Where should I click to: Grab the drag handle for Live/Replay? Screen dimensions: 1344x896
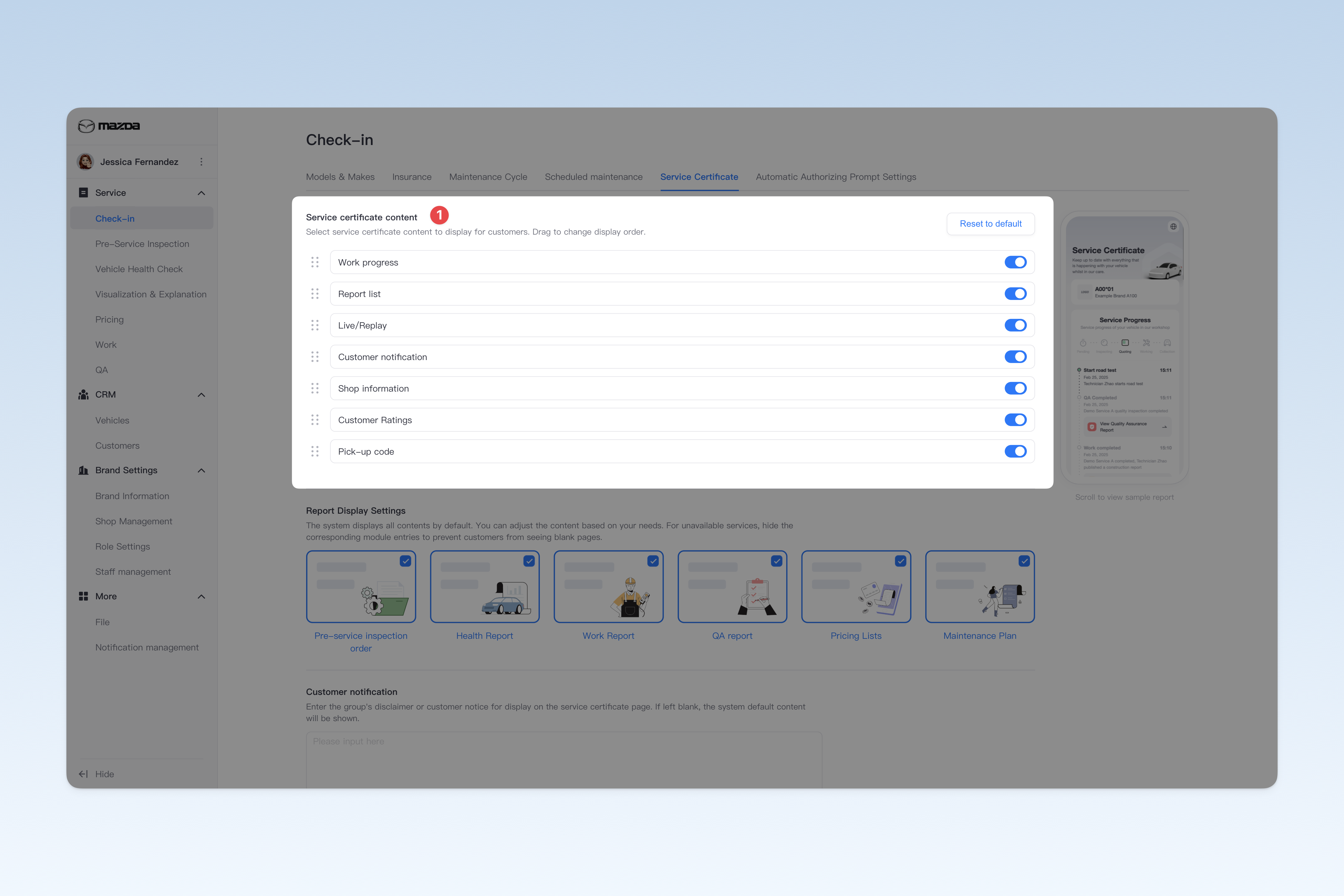click(x=315, y=325)
